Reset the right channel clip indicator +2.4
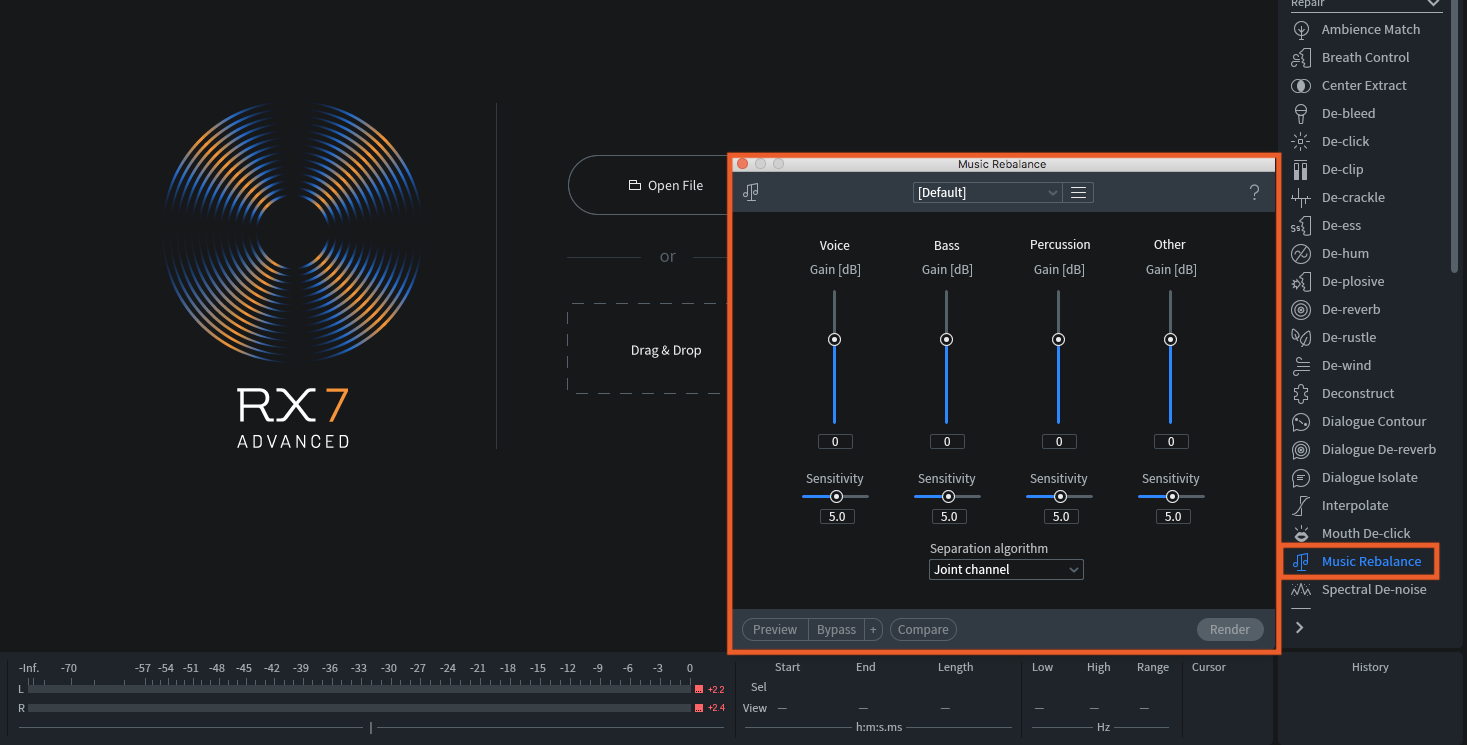The width and height of the screenshot is (1467, 745). tap(709, 708)
